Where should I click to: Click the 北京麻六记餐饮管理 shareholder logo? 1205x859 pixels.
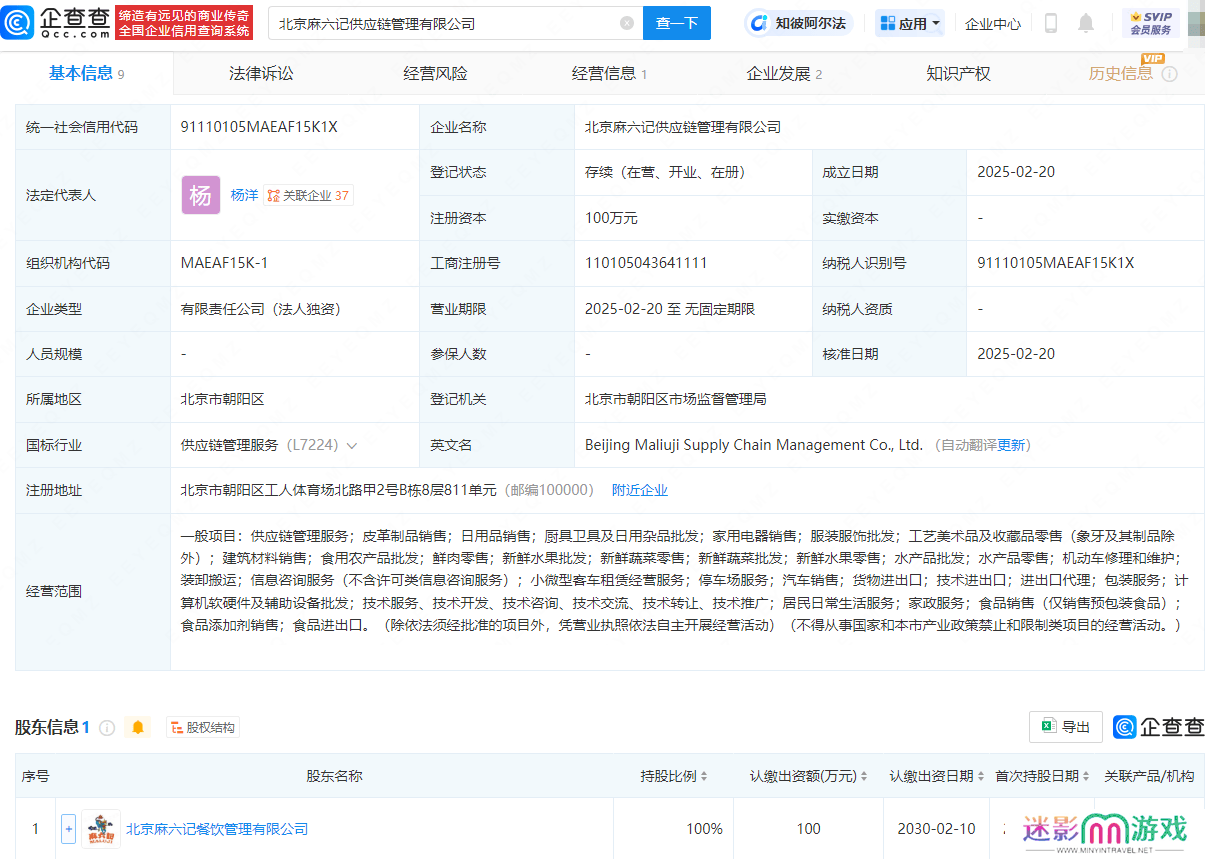pyautogui.click(x=101, y=829)
